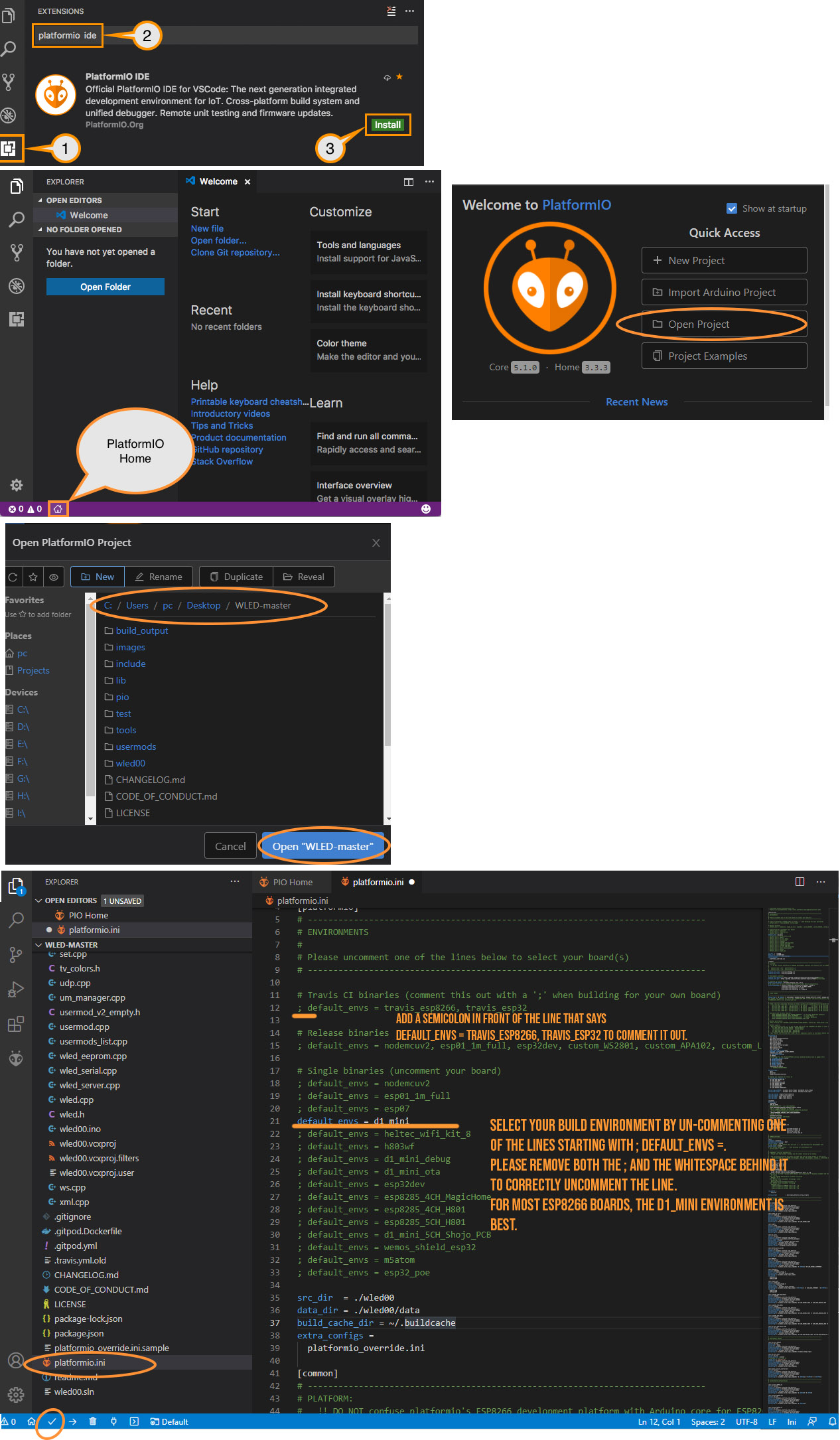Toggle hidden files eye icon in project dialog
Screen dimensions: 840x1440
54,577
